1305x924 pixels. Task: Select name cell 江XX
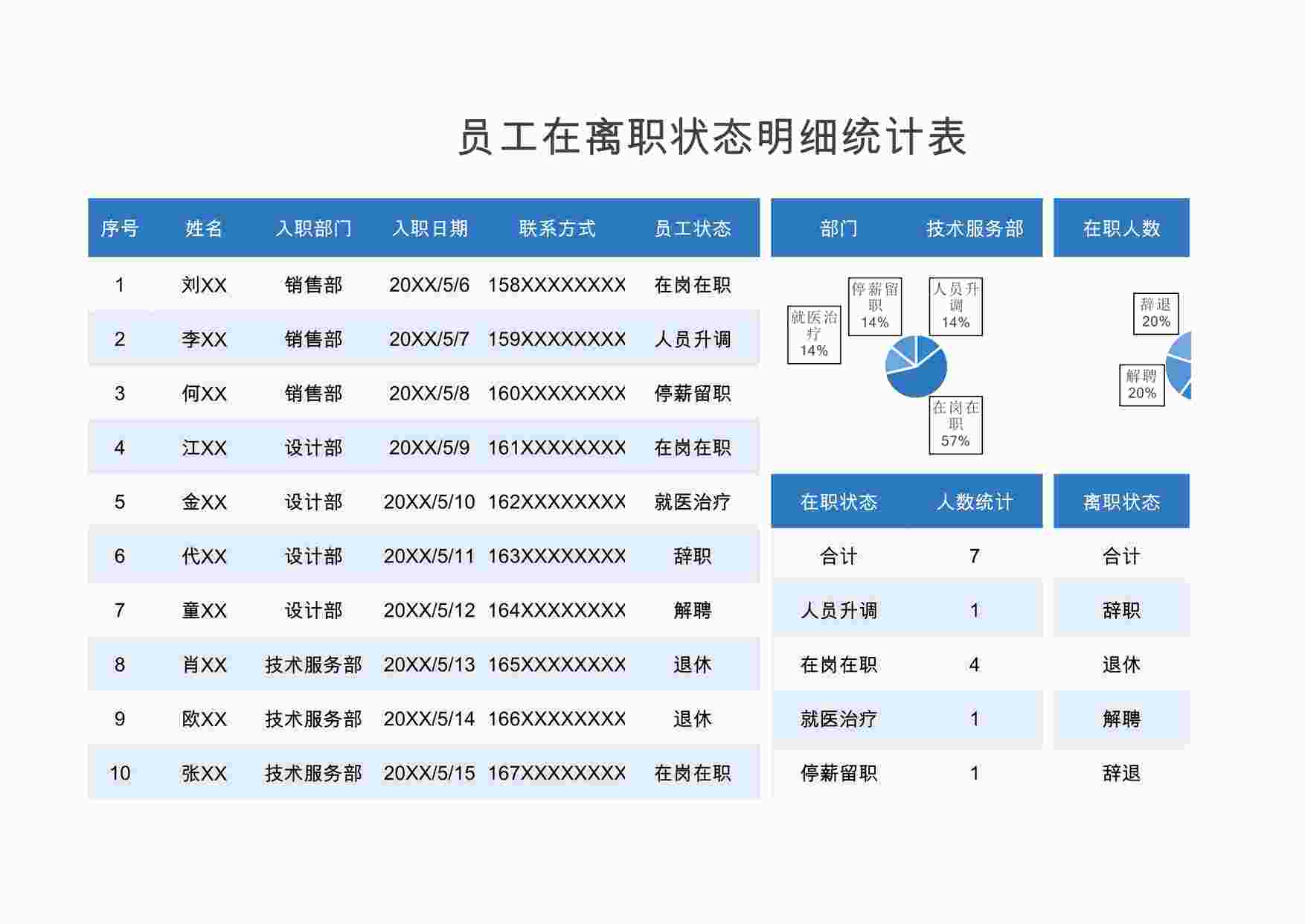pos(205,448)
